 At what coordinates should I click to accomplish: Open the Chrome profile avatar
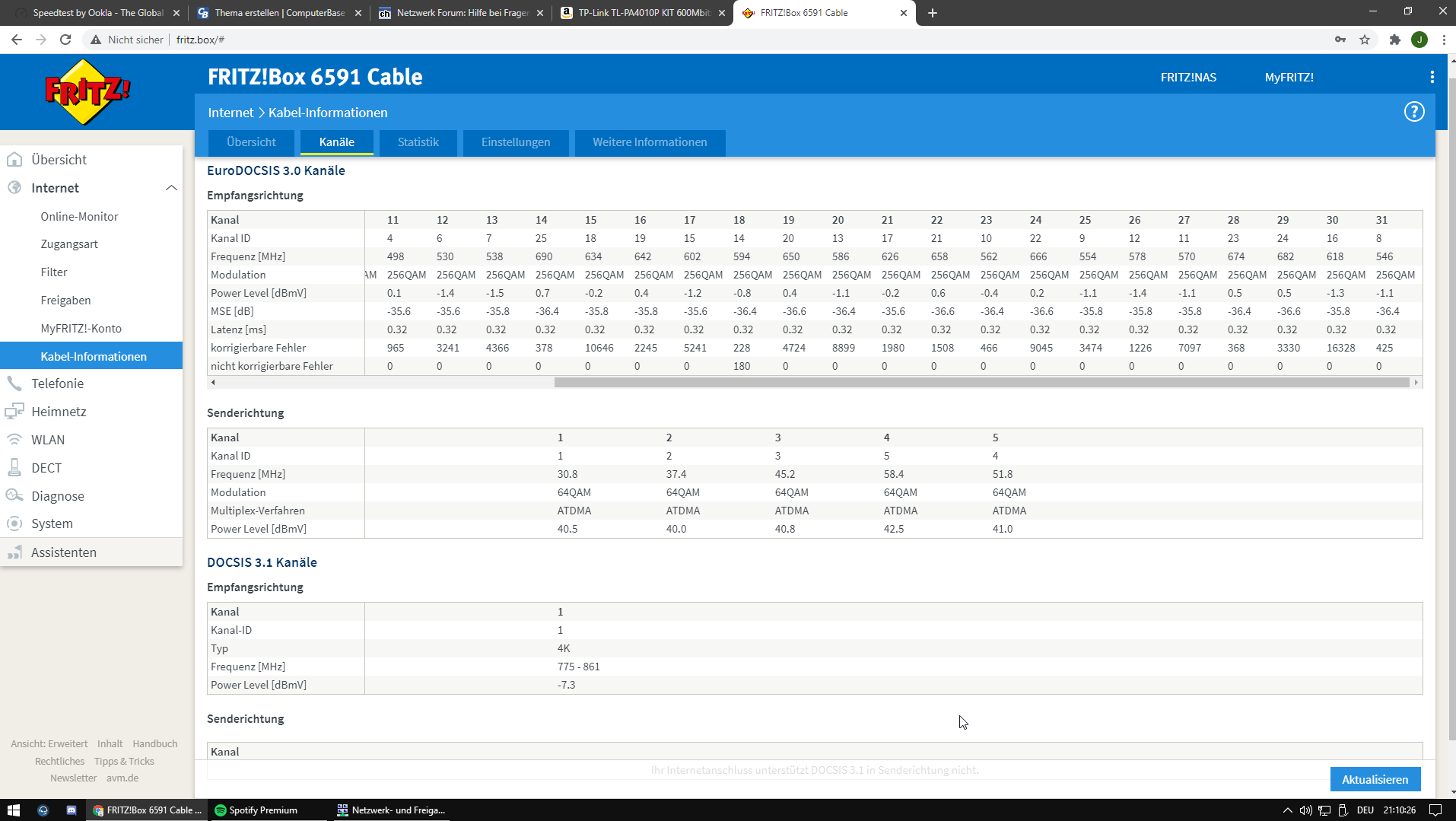click(1419, 40)
